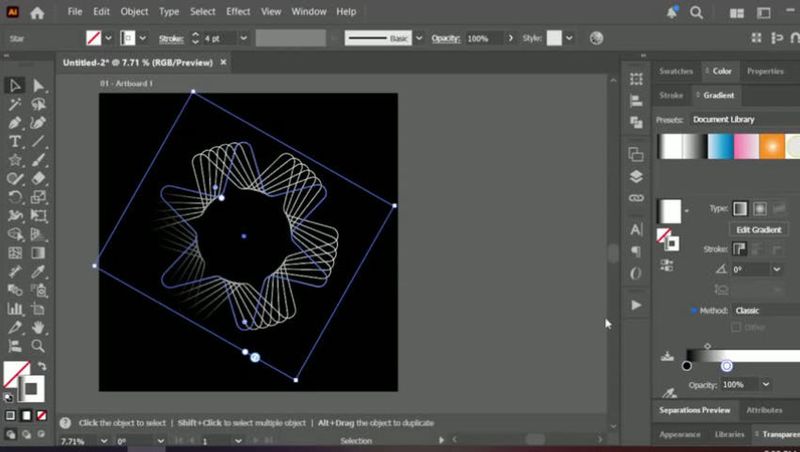This screenshot has width=800, height=452.
Task: Choose Linear Gradient type
Action: click(740, 209)
